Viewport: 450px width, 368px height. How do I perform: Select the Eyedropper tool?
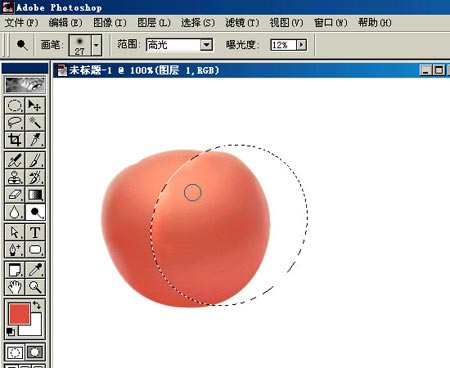click(35, 270)
